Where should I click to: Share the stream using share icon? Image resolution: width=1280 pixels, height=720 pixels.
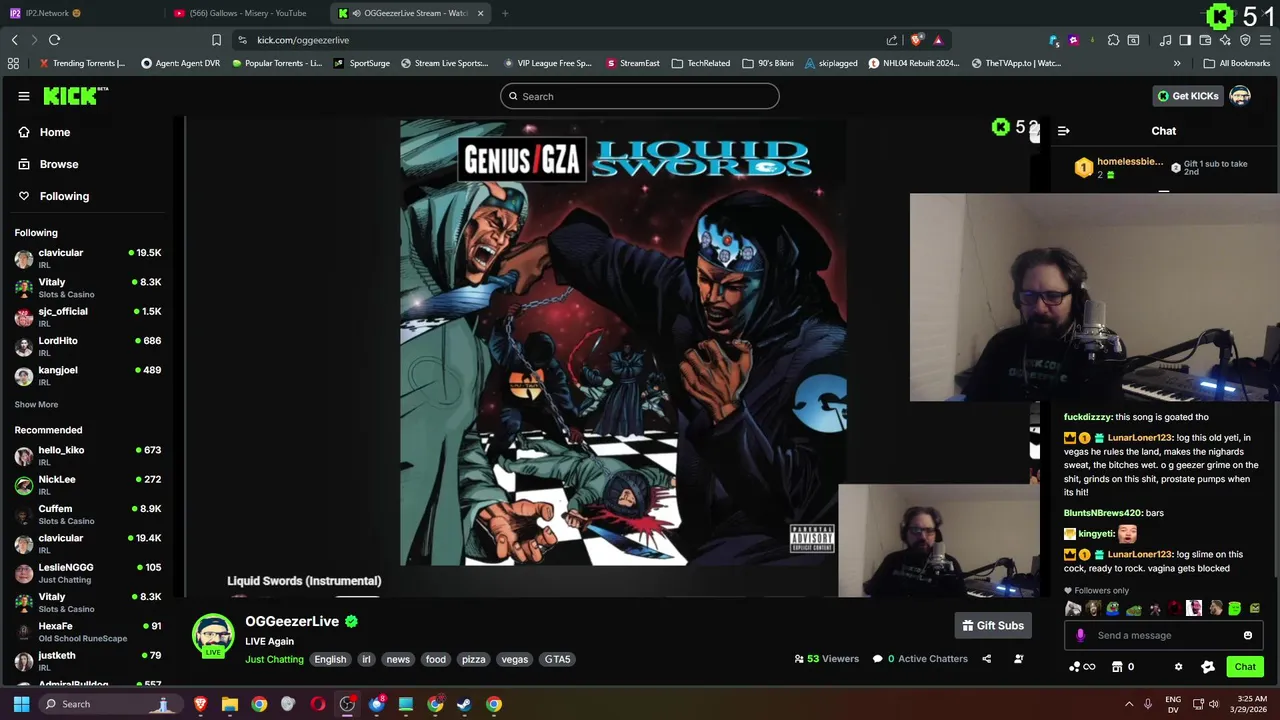[986, 659]
